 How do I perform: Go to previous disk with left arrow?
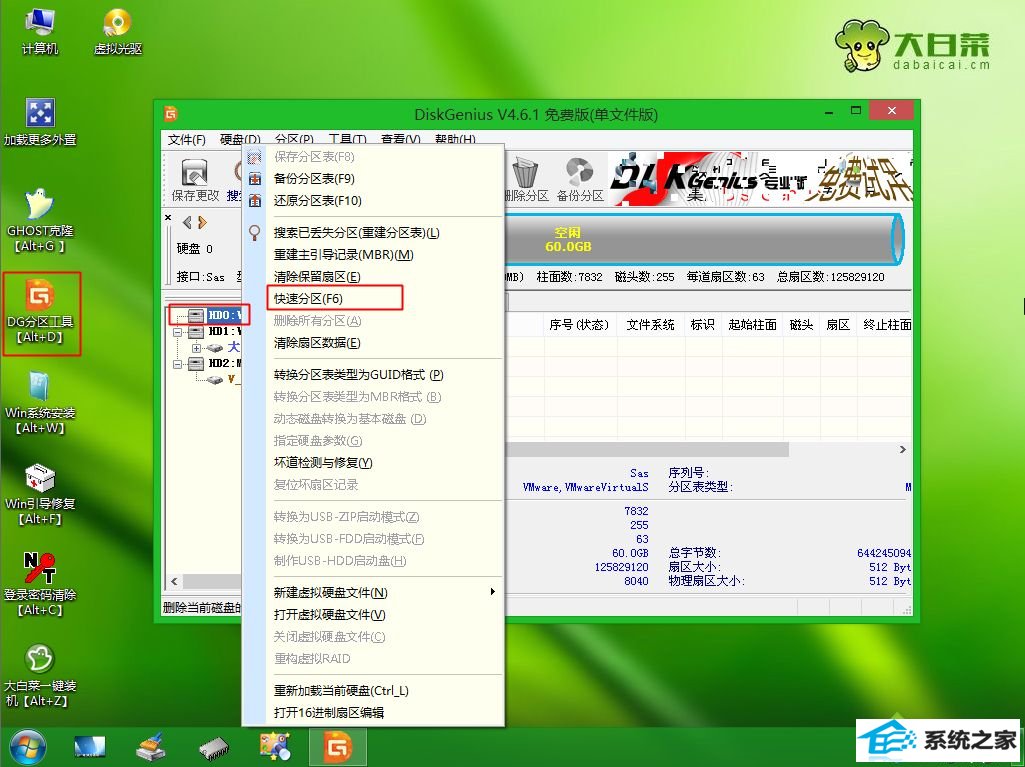(187, 222)
